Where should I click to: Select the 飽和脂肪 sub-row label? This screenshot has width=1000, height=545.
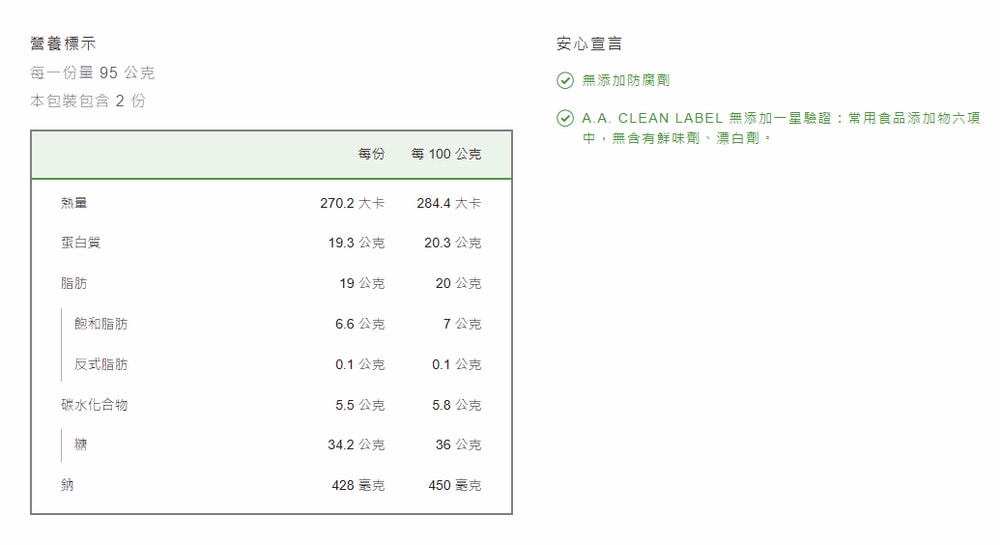coord(101,324)
